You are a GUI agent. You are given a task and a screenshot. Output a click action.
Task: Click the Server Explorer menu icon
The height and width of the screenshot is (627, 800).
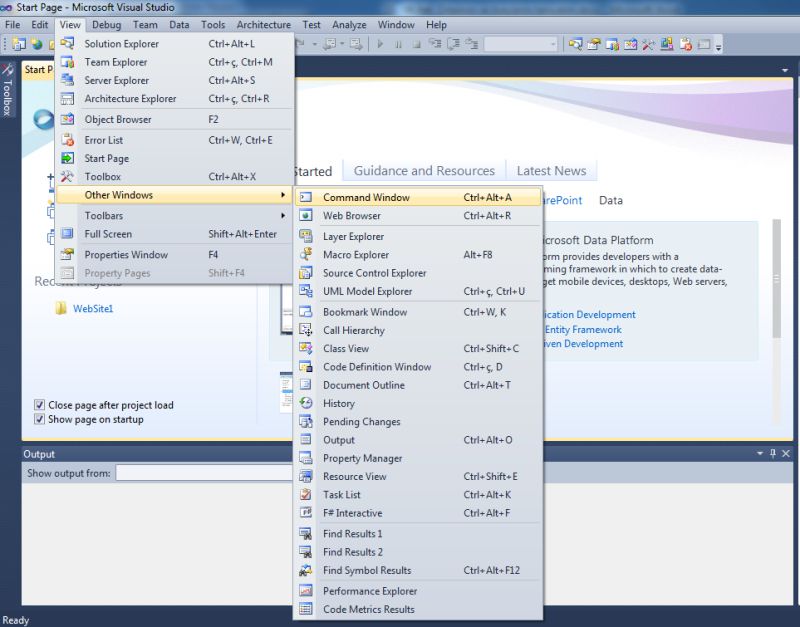[67, 80]
